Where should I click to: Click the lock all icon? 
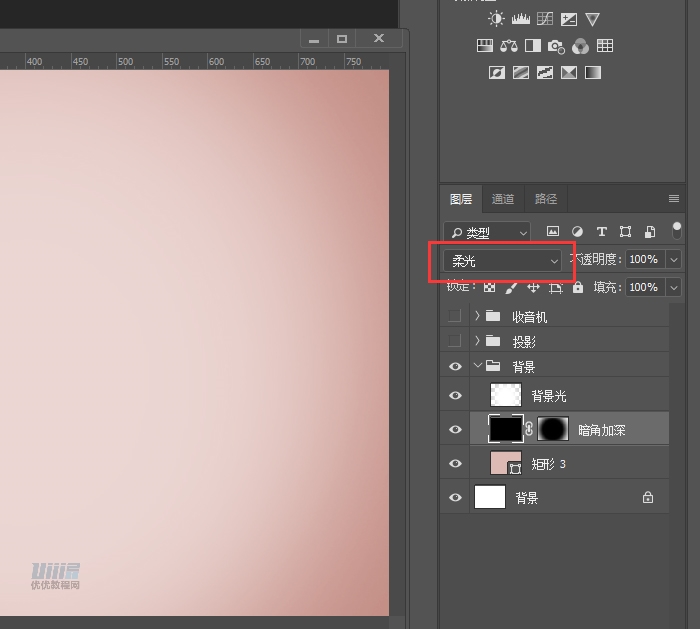coord(577,287)
